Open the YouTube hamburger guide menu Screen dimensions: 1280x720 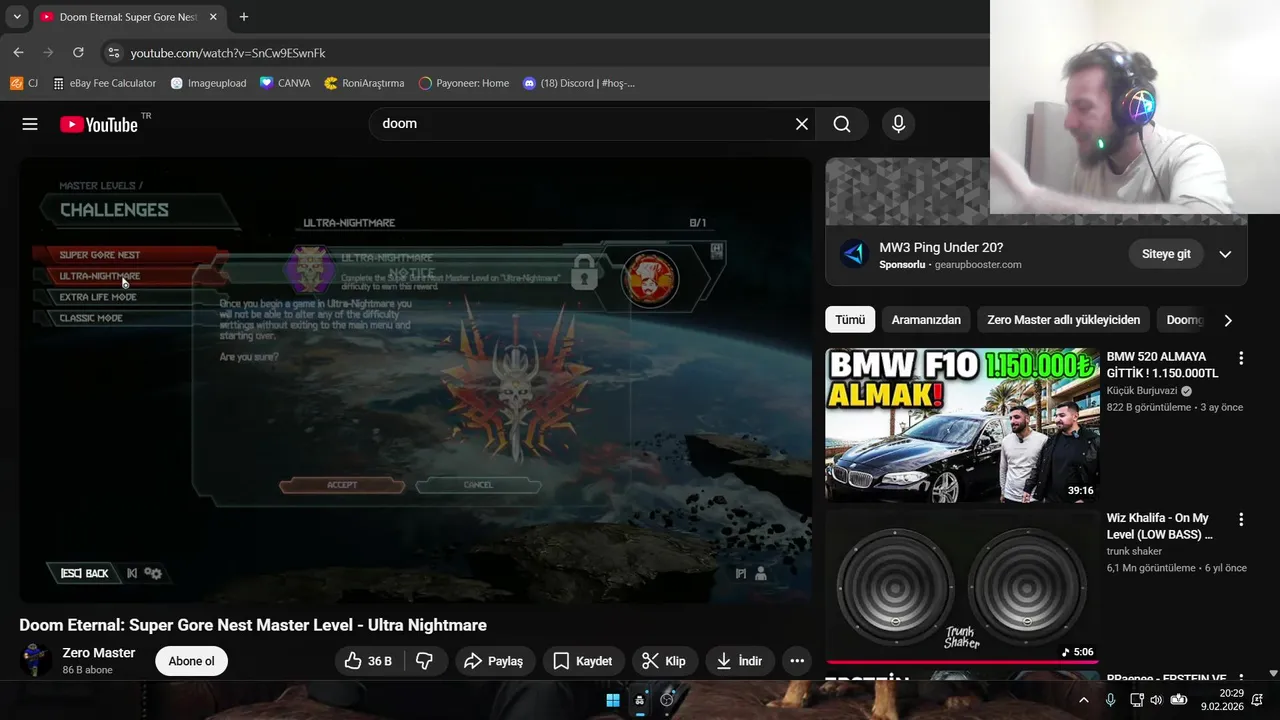(30, 124)
